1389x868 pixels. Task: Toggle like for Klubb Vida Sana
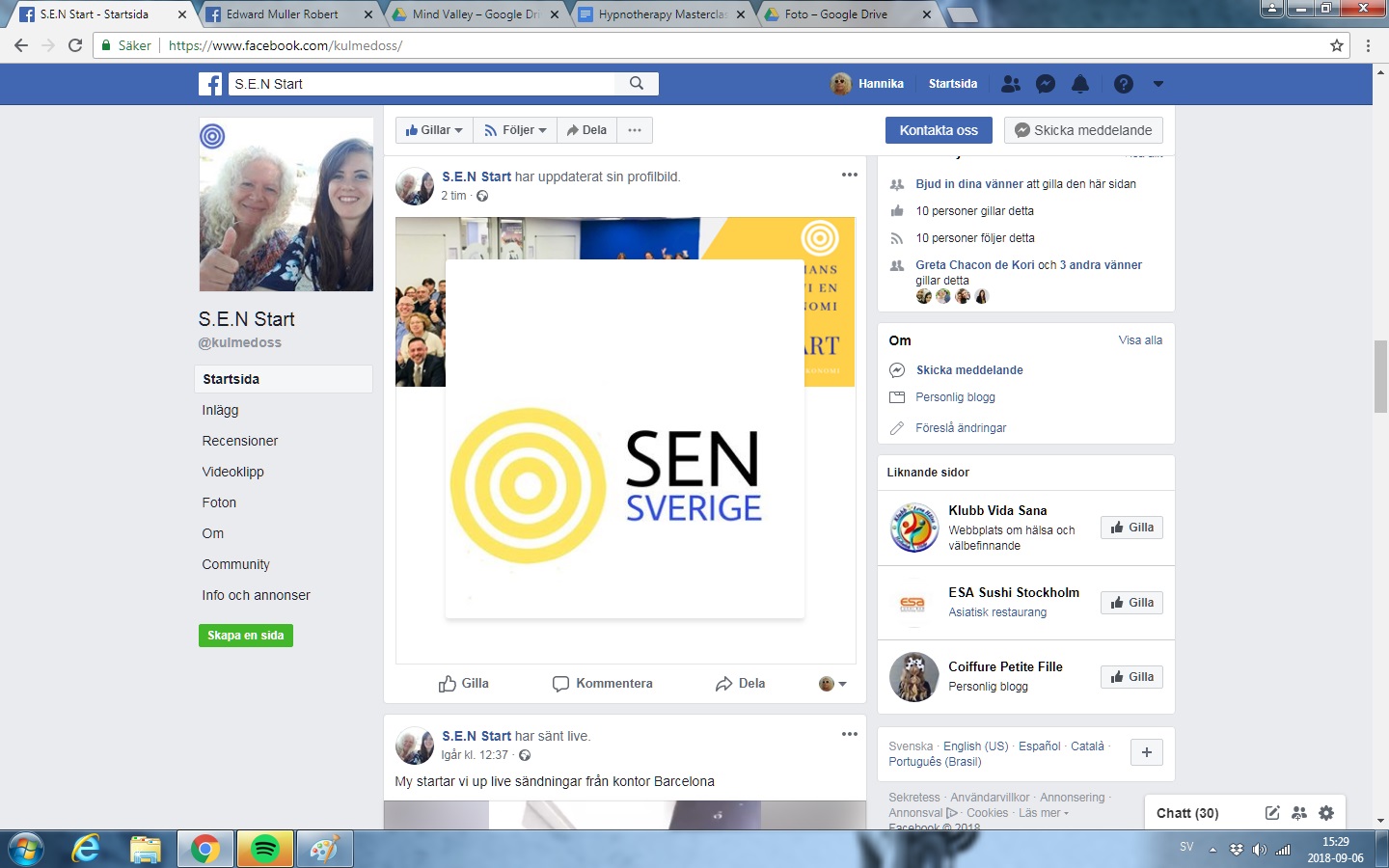[x=1131, y=528]
